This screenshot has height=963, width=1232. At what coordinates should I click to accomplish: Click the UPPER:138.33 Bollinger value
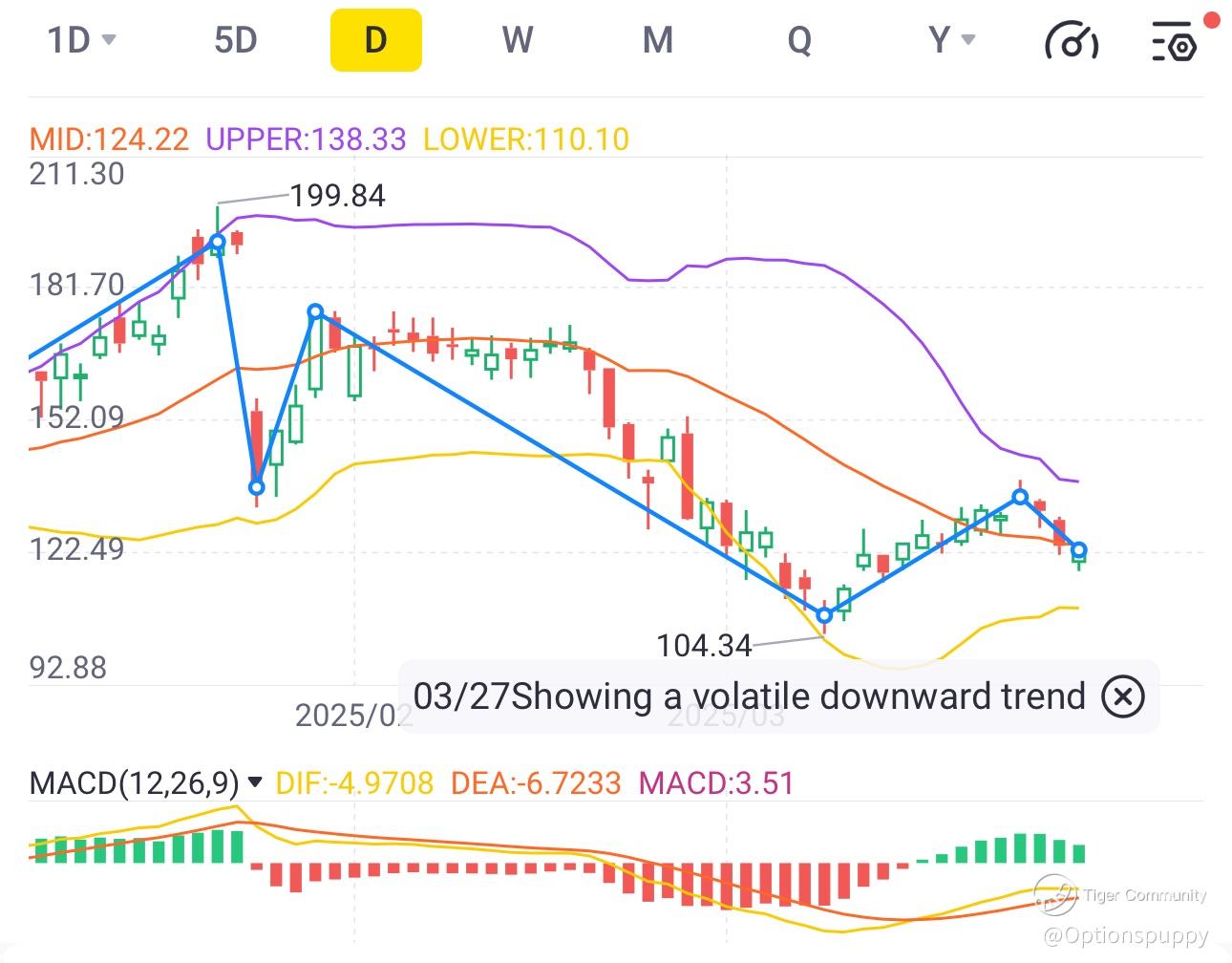306,139
